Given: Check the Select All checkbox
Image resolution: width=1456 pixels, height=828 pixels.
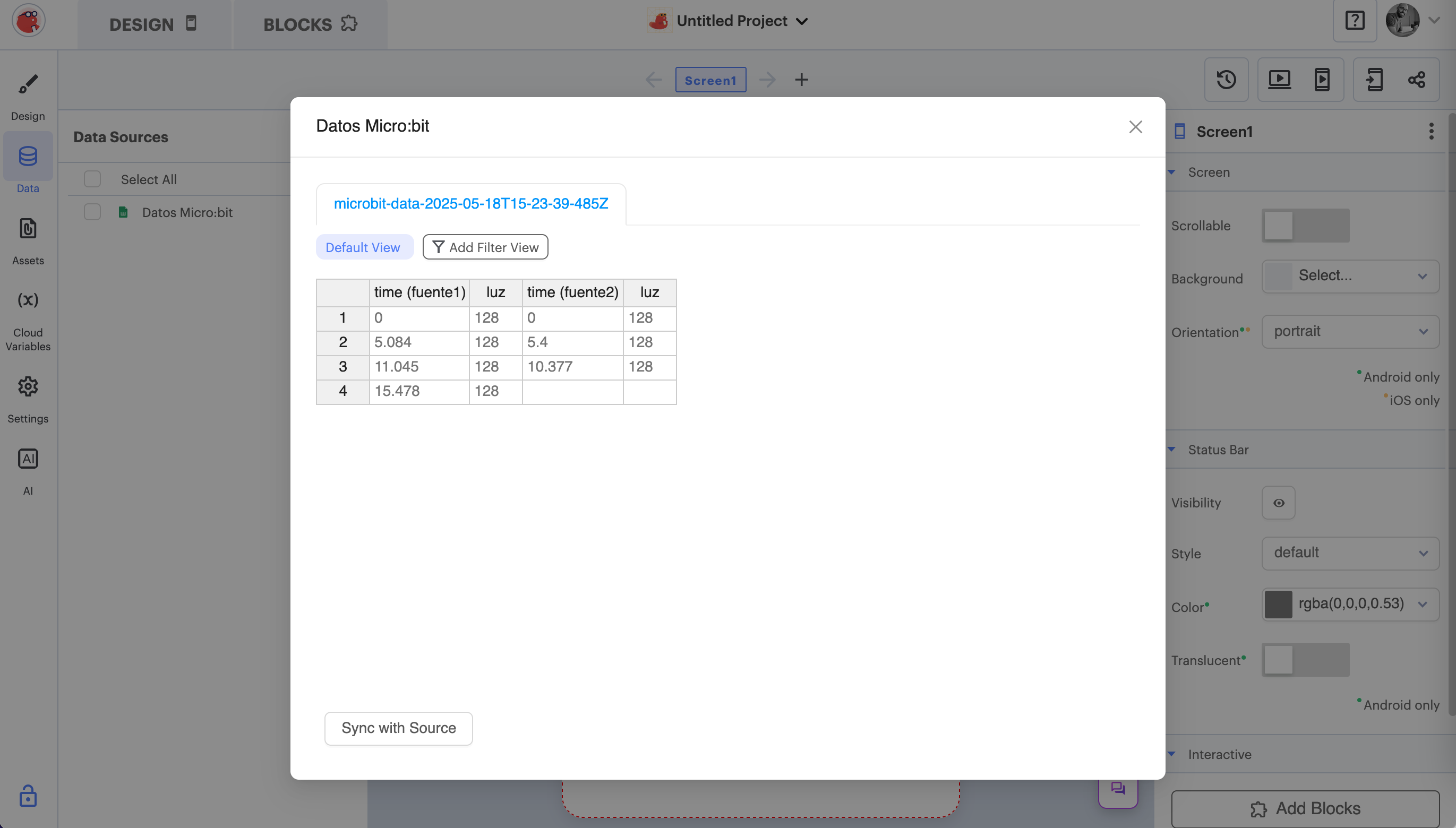Looking at the screenshot, I should click(x=92, y=179).
